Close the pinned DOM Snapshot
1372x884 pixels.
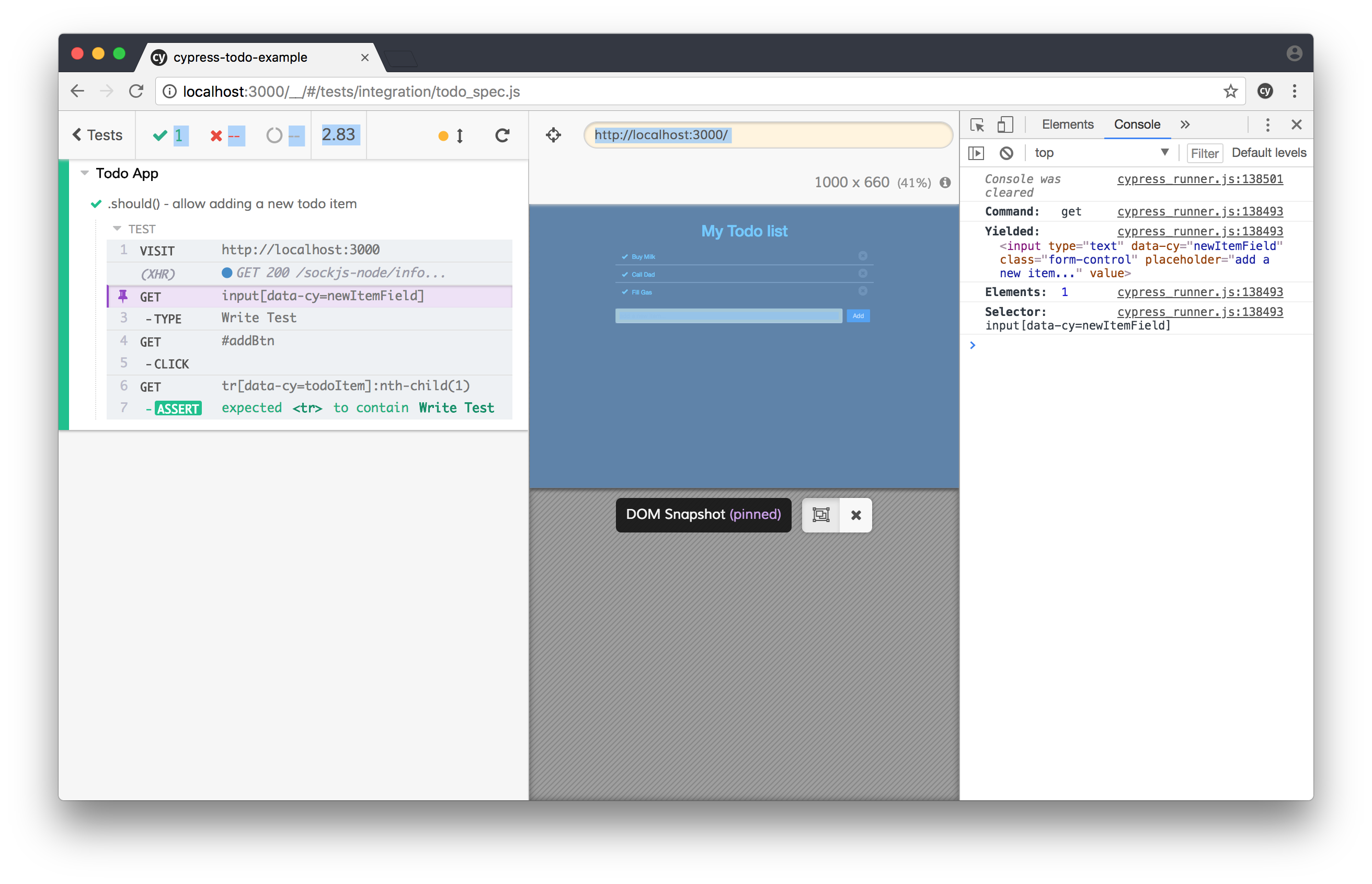[855, 515]
